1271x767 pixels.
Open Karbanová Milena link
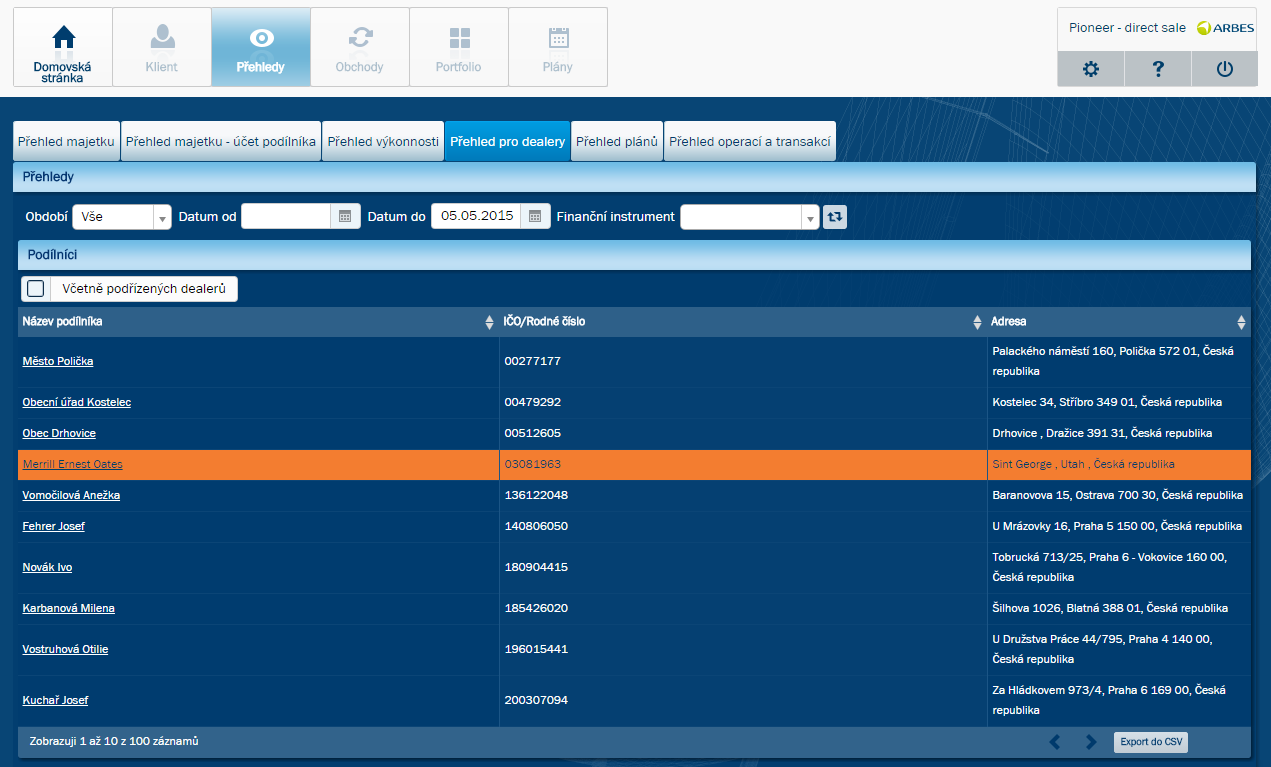69,608
